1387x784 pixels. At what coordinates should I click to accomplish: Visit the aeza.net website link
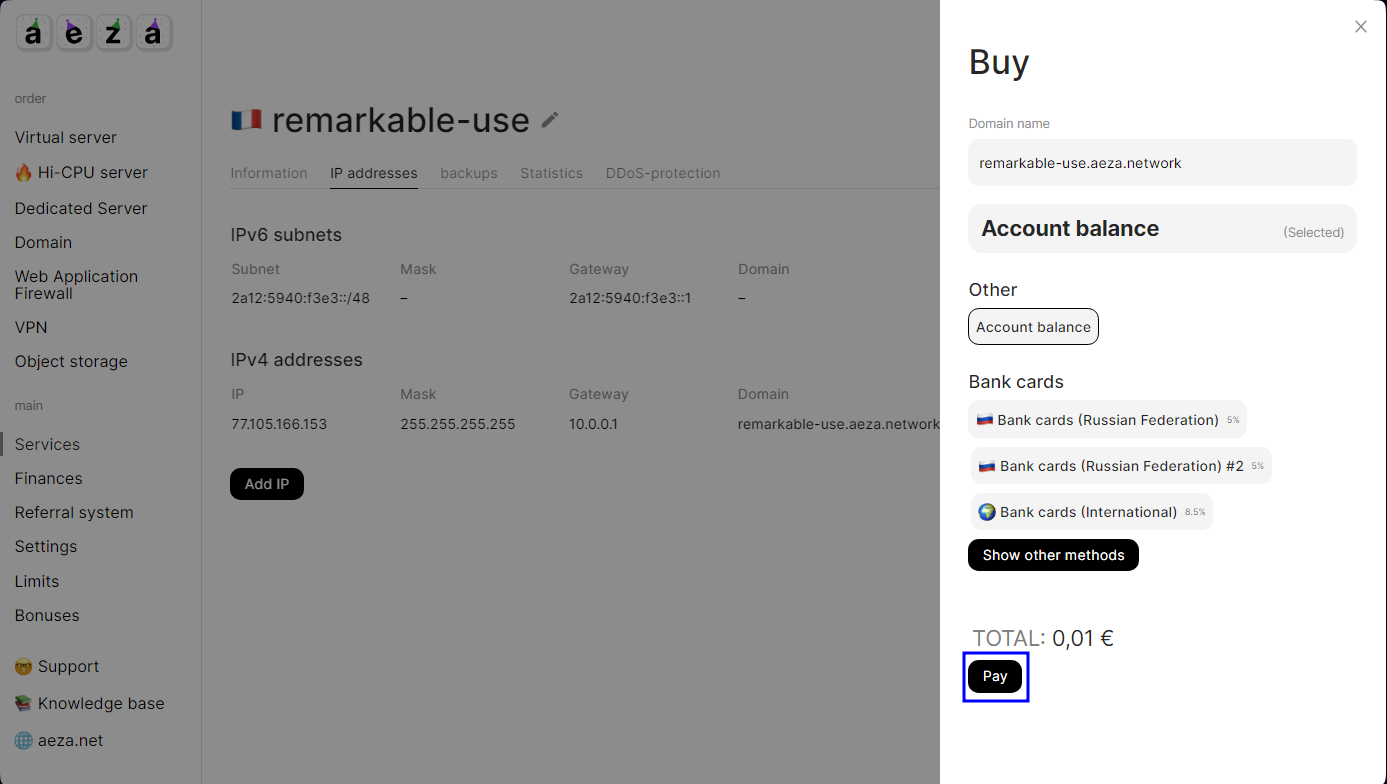(59, 740)
